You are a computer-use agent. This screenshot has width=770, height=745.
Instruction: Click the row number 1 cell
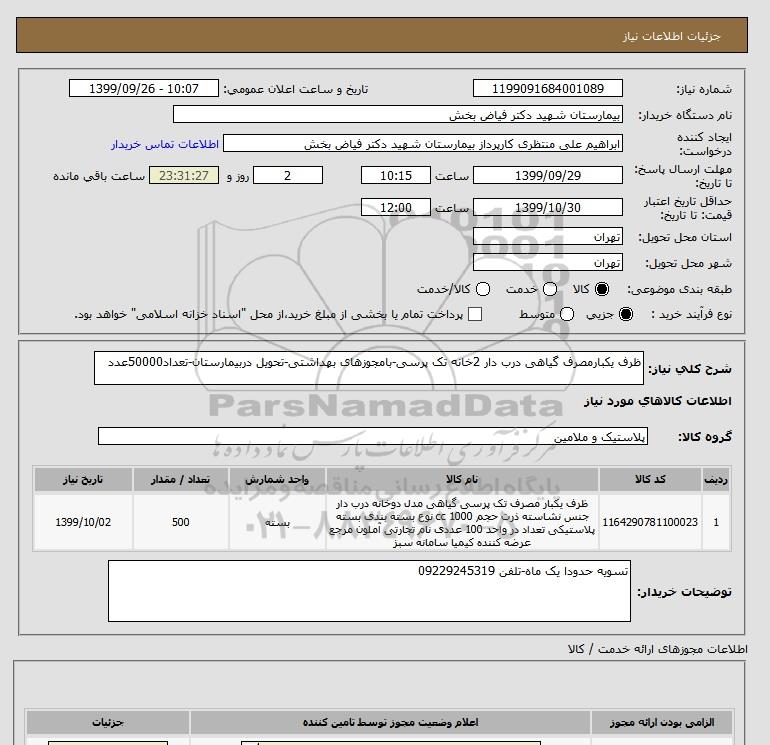(716, 522)
